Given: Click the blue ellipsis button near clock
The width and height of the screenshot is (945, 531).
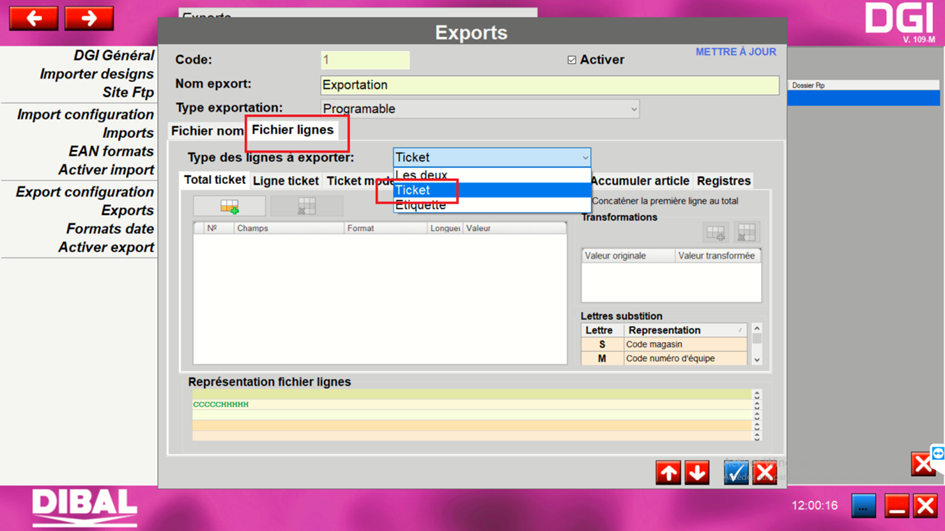Looking at the screenshot, I should tap(863, 506).
